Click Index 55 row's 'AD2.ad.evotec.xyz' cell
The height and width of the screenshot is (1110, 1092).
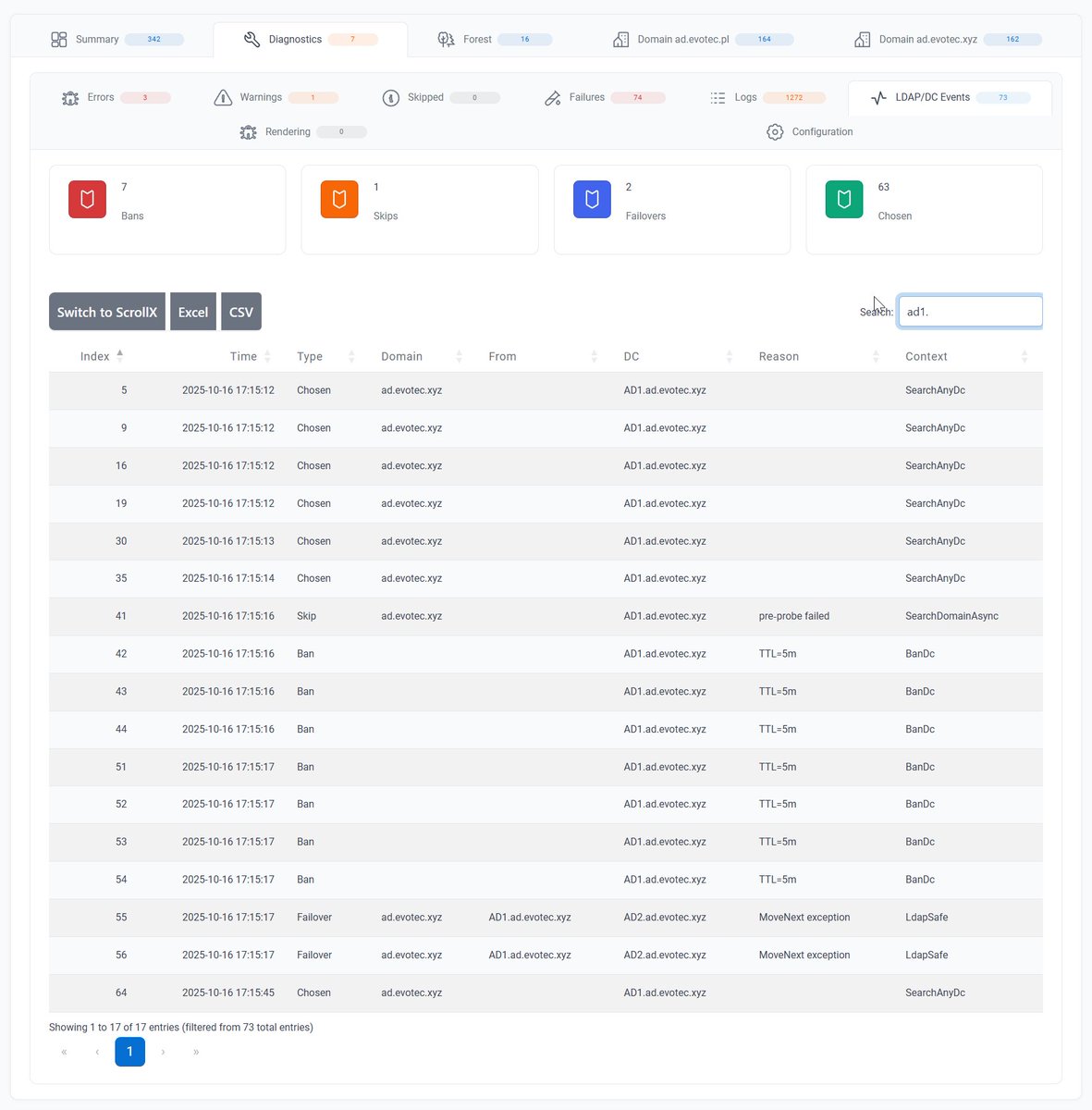tap(665, 918)
